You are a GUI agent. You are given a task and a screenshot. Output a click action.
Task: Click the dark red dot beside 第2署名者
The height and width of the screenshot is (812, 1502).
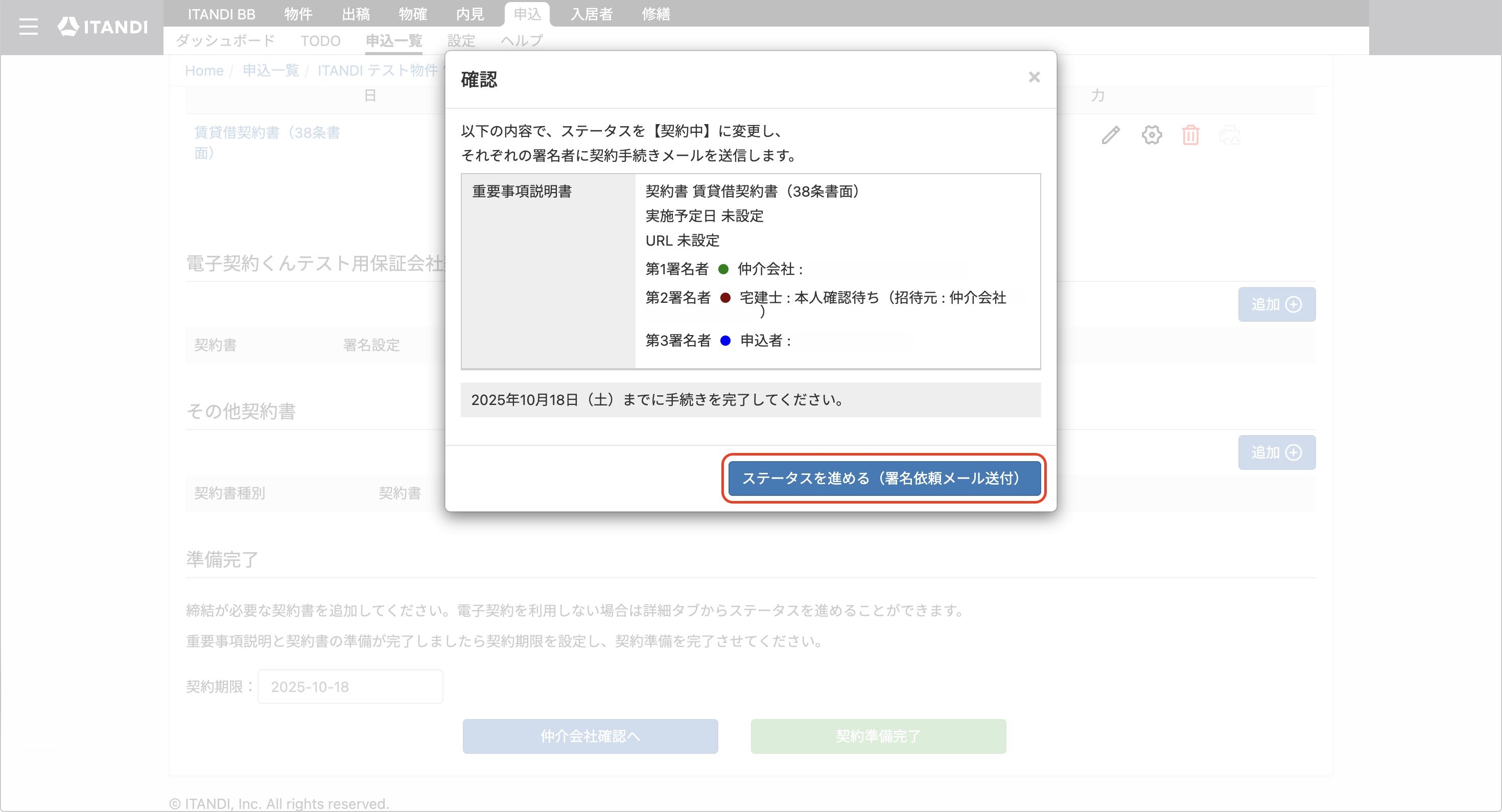click(725, 297)
